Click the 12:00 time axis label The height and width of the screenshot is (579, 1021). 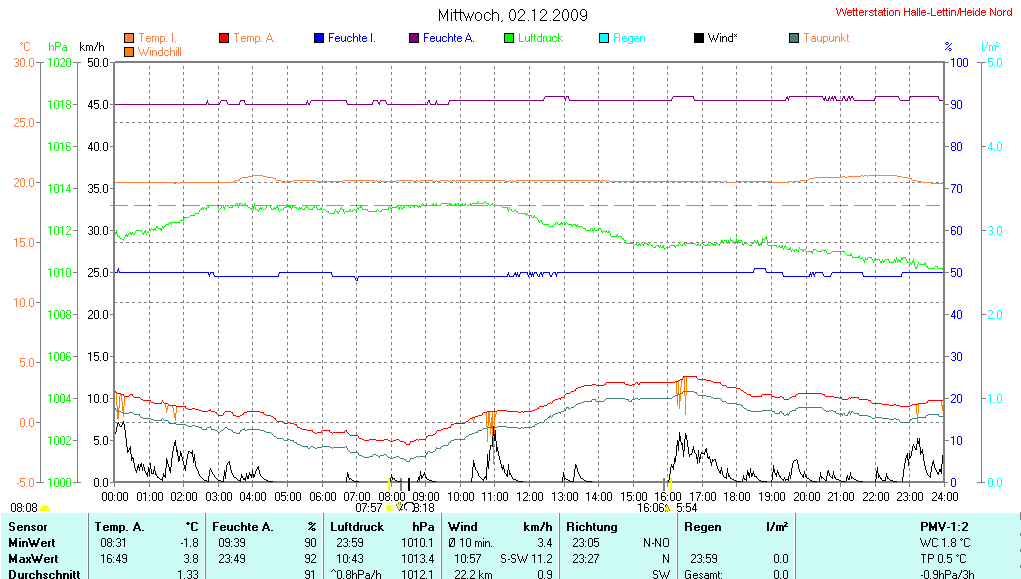(x=529, y=496)
